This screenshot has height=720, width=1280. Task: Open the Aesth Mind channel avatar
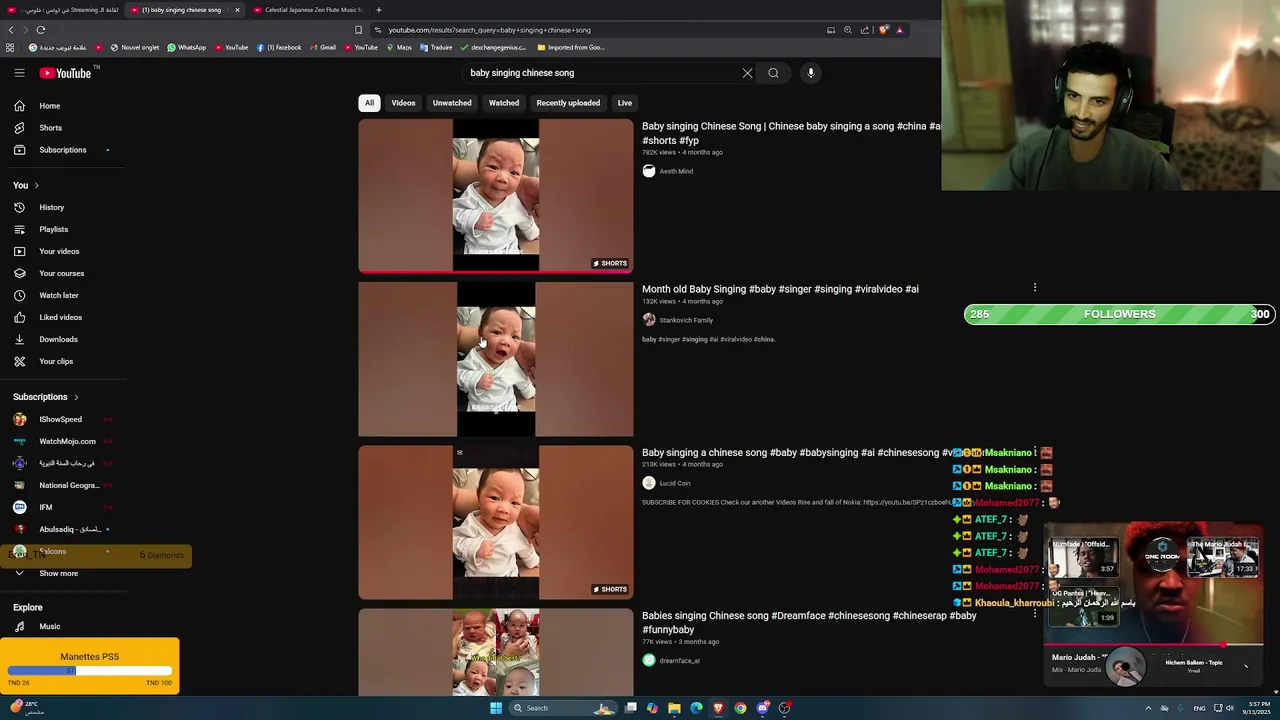coord(649,171)
